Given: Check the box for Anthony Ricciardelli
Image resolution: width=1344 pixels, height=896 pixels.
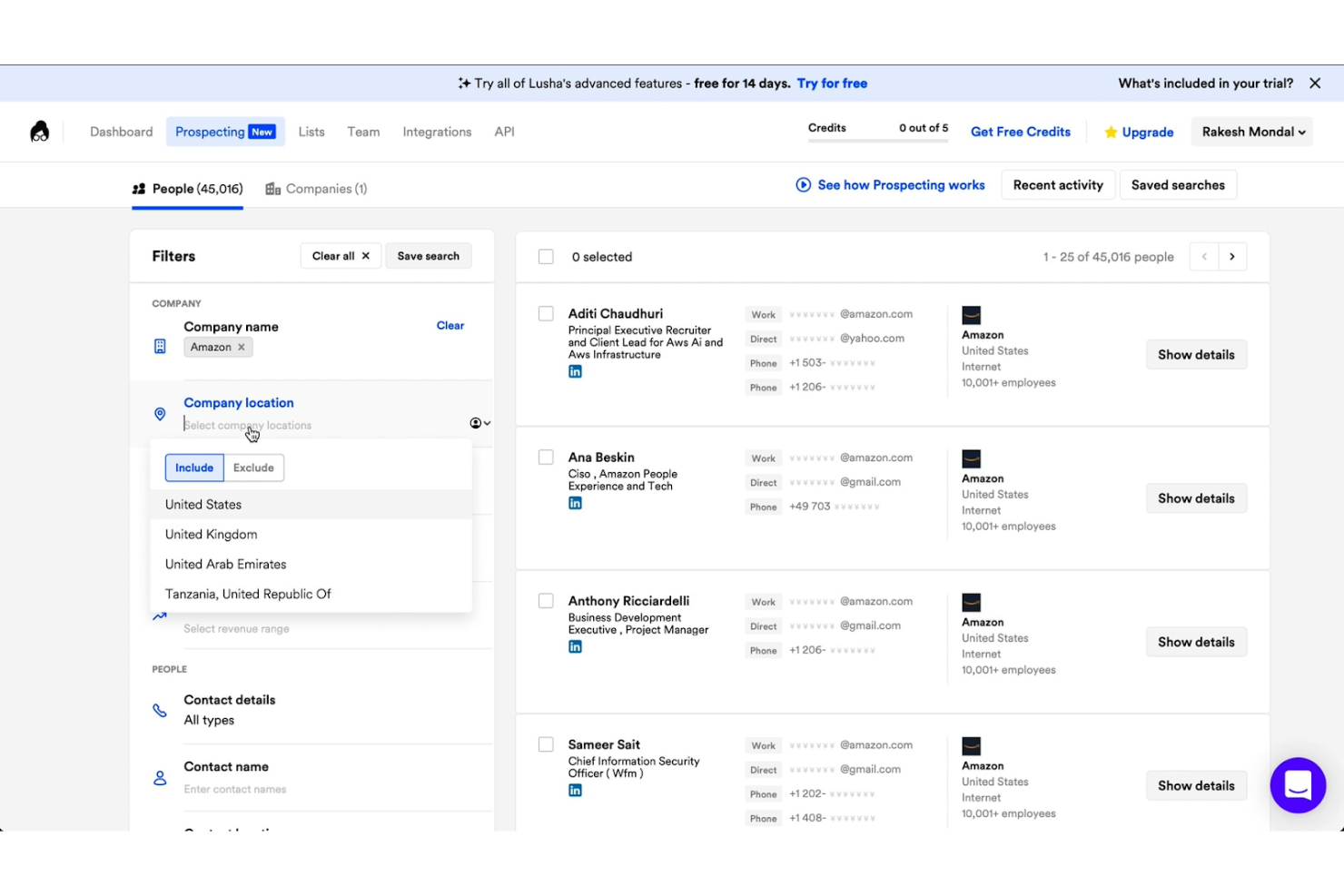Looking at the screenshot, I should (546, 601).
